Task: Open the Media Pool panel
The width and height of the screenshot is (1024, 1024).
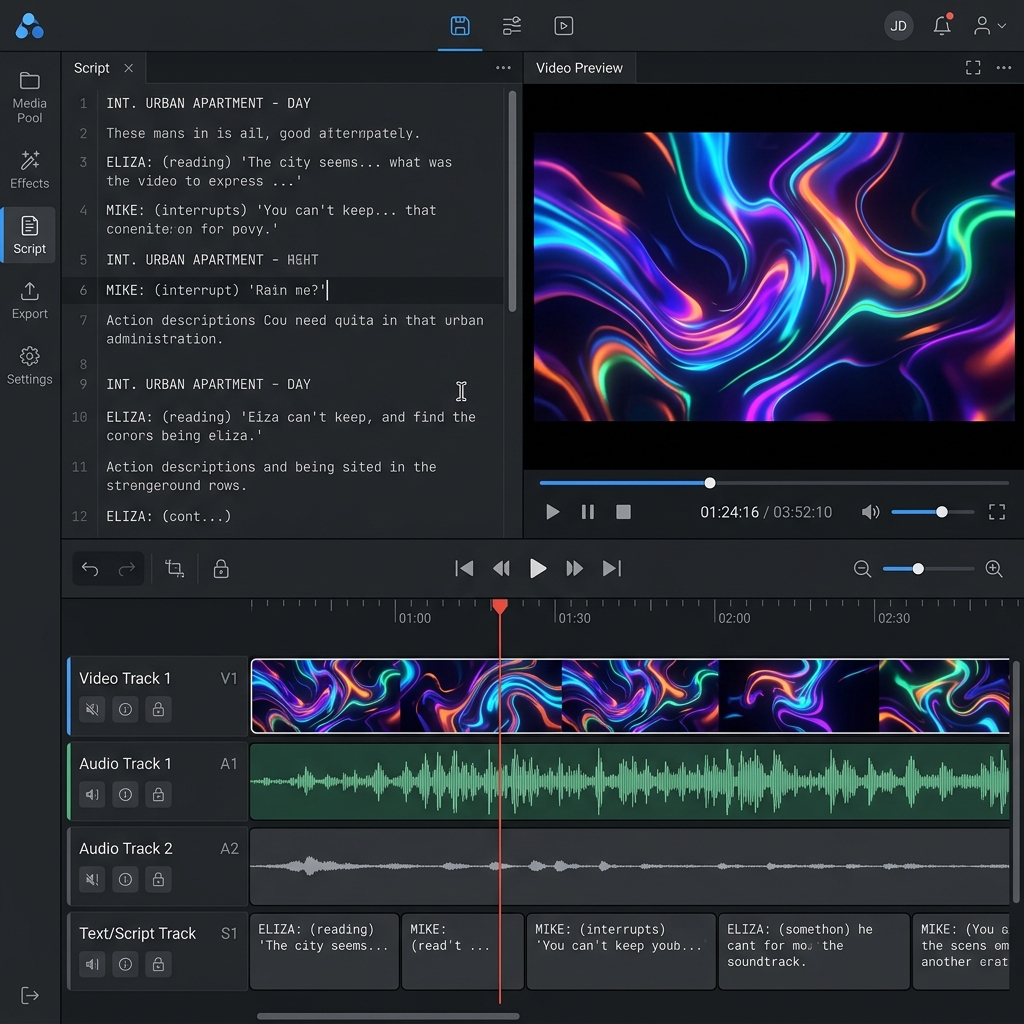Action: tap(29, 97)
